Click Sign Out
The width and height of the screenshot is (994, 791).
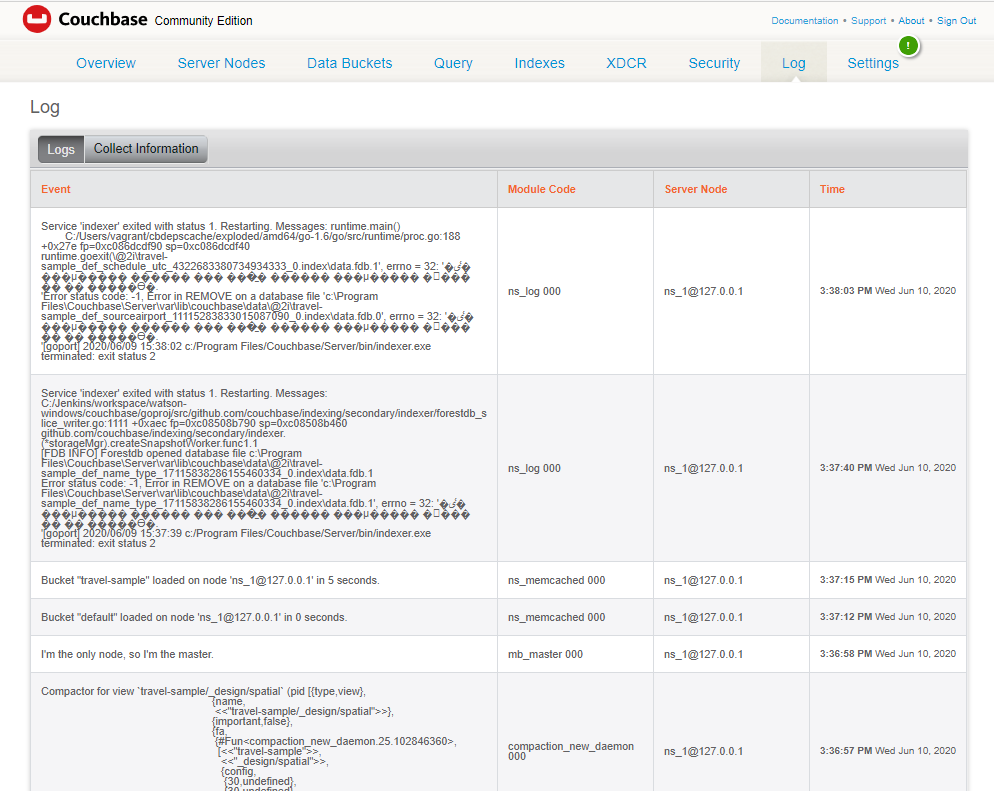[957, 21]
